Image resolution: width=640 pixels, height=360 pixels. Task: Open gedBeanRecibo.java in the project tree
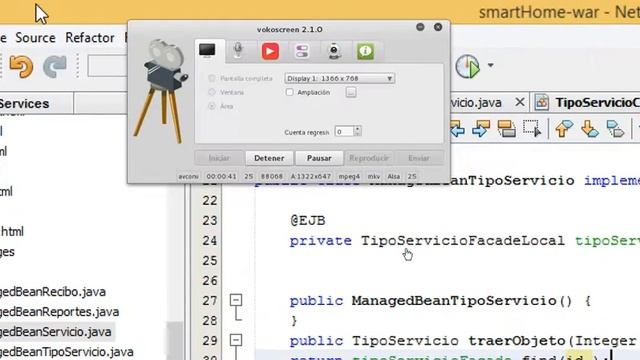point(53,292)
